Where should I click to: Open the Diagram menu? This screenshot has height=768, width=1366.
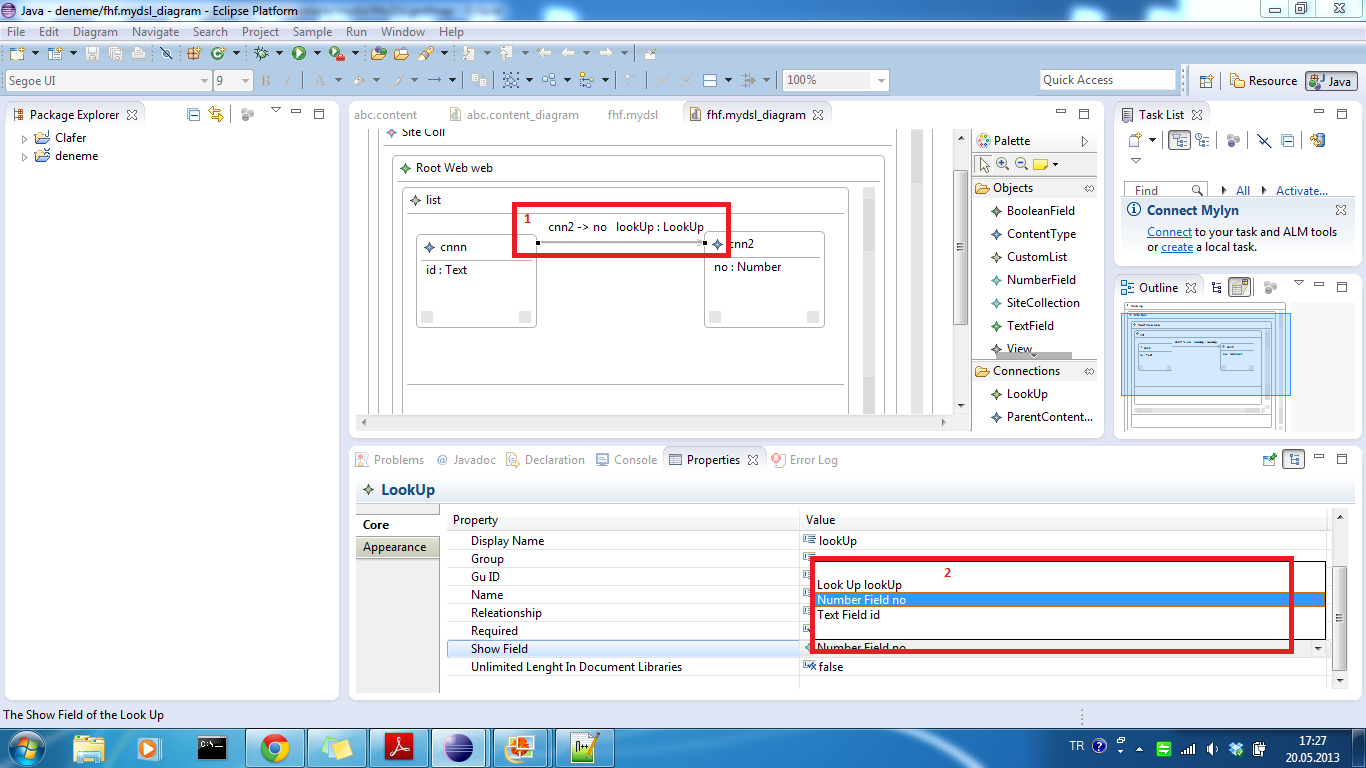(95, 32)
